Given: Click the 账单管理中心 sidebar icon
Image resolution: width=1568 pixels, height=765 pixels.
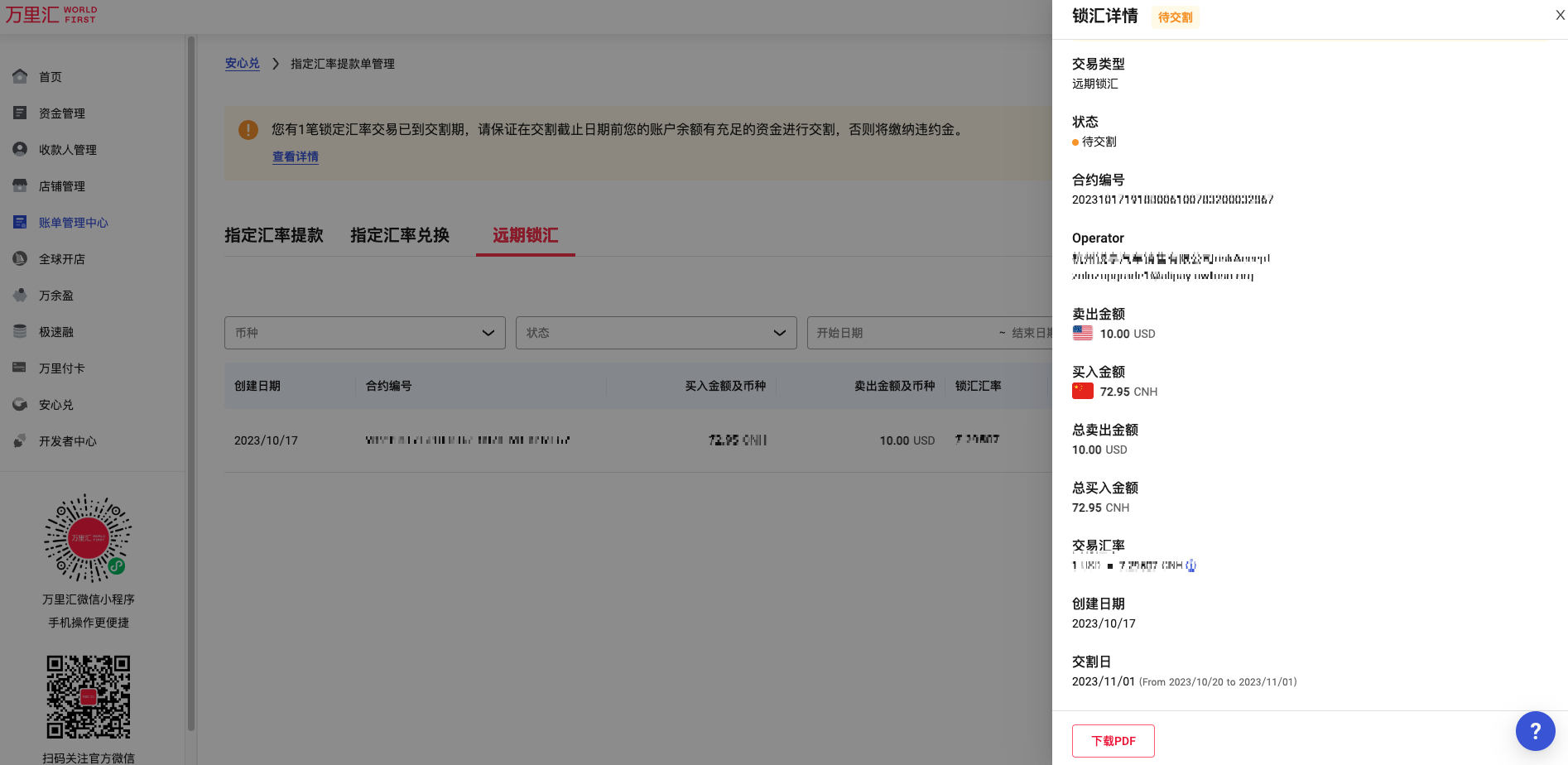Looking at the screenshot, I should click(x=20, y=222).
